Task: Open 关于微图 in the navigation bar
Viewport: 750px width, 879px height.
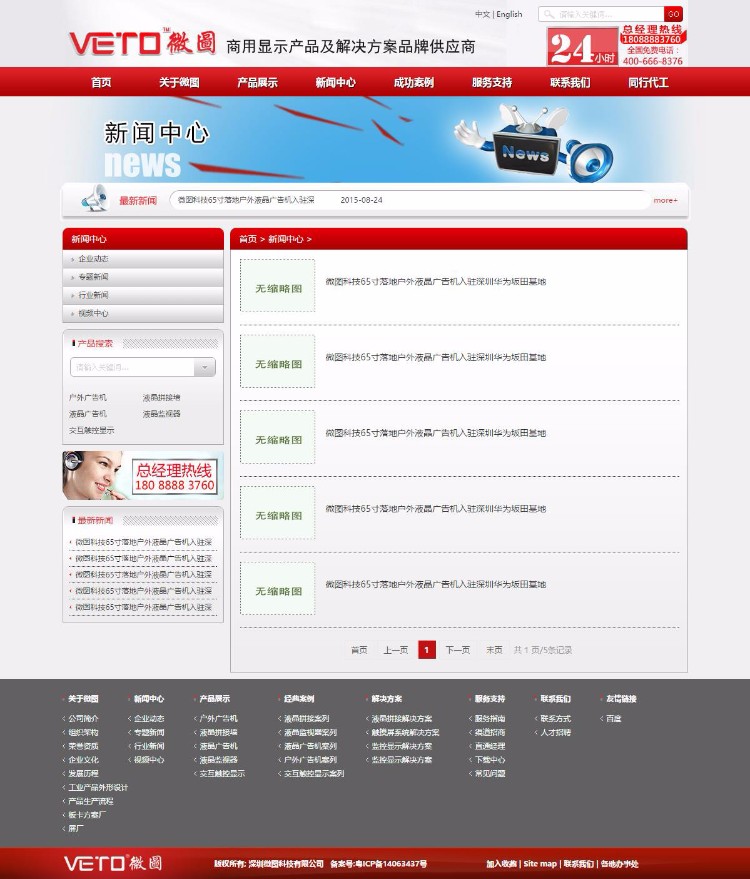Action: (x=179, y=82)
